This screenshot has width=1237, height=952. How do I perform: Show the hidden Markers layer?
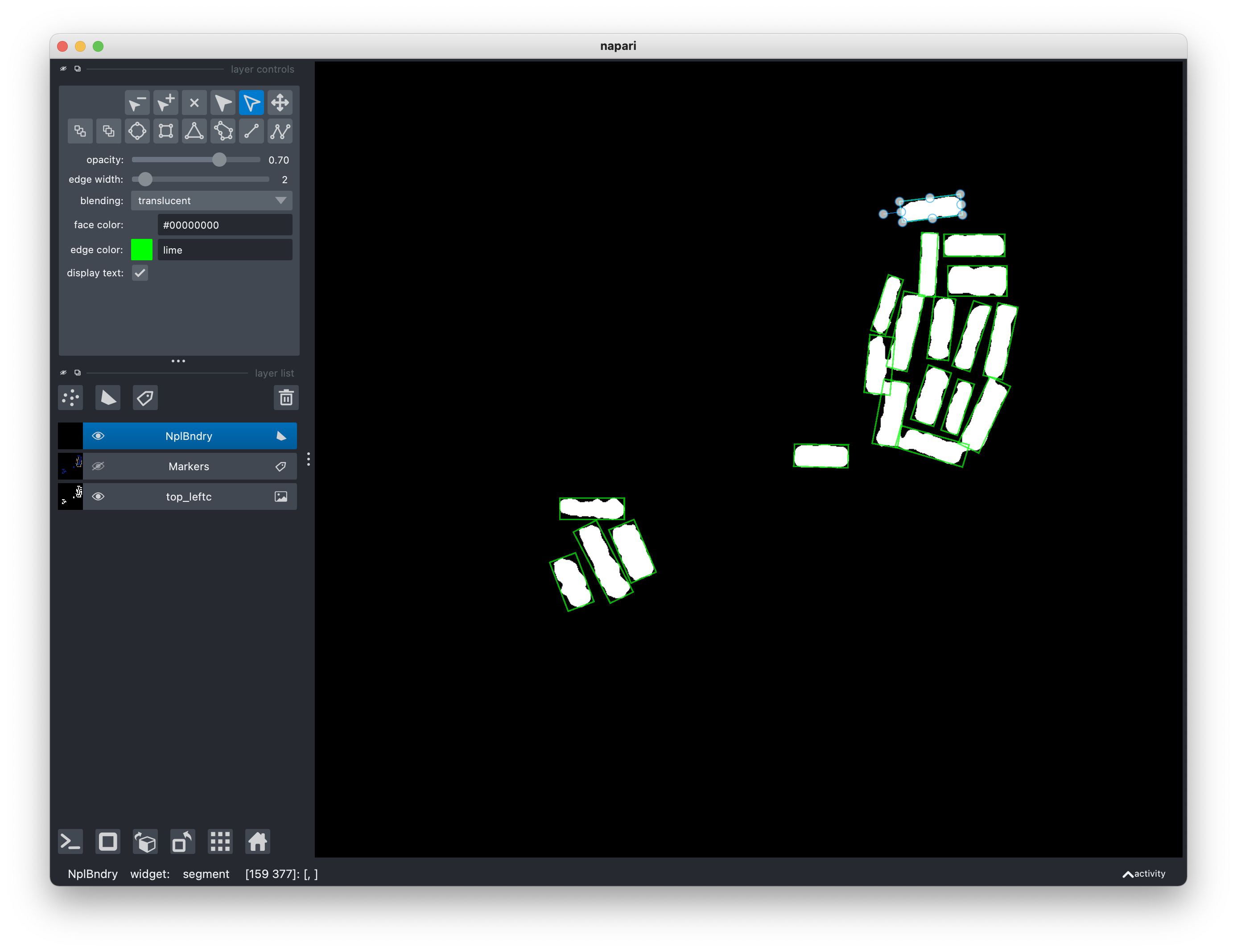(98, 466)
